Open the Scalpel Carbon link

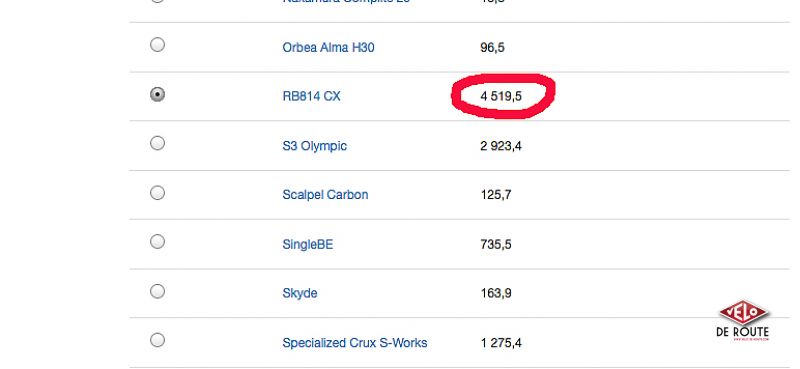325,195
